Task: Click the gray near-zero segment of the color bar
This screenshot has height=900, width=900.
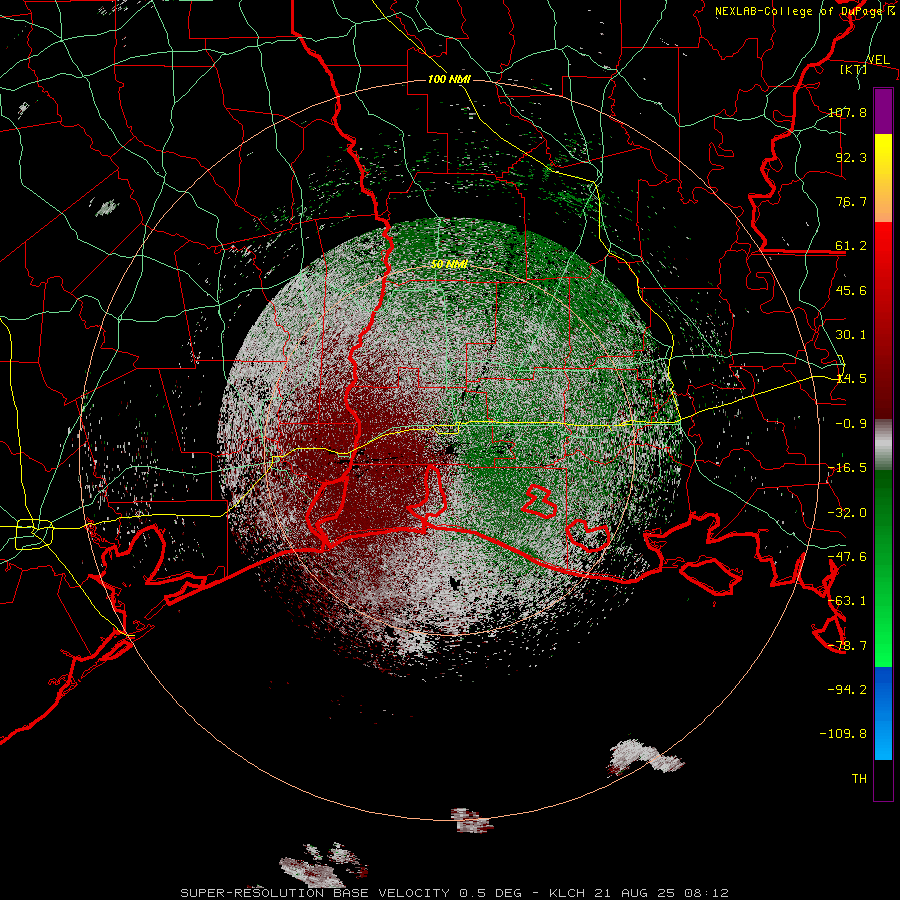Action: 883,445
